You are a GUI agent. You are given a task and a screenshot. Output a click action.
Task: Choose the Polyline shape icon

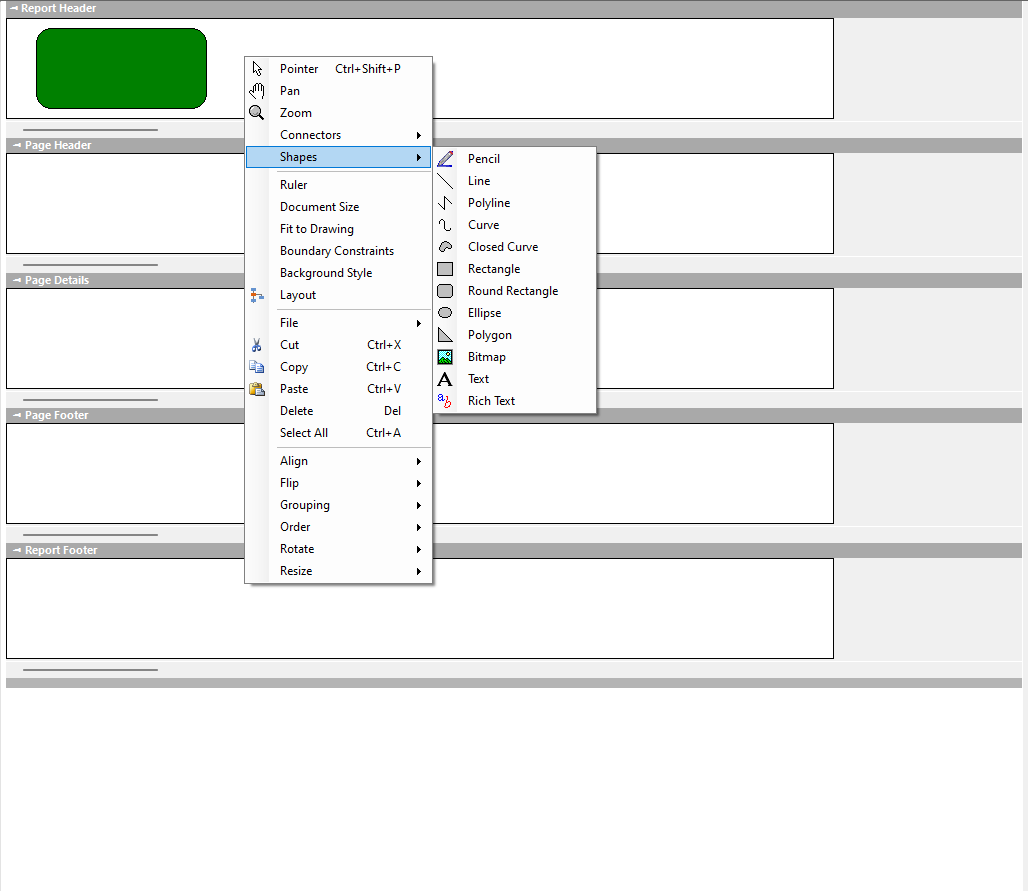[446, 203]
